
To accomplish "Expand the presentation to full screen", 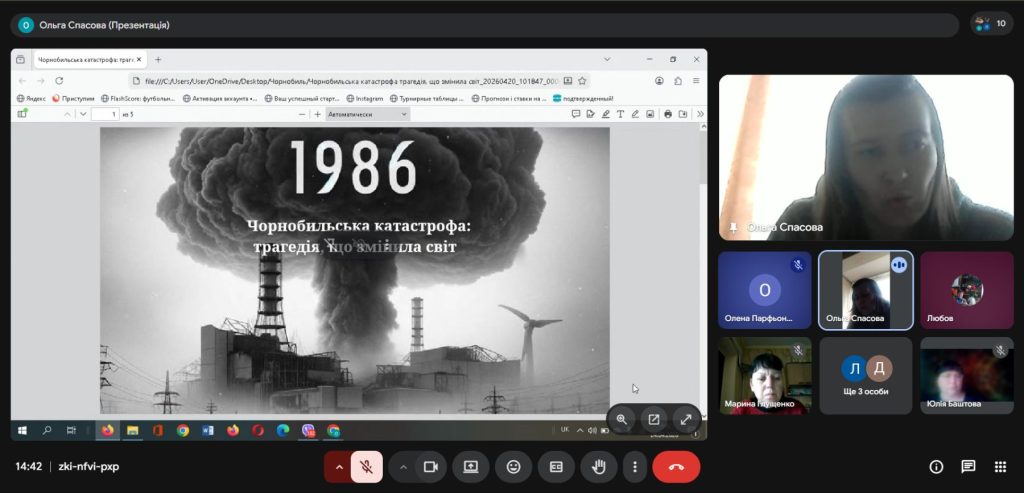I will pyautogui.click(x=686, y=420).
